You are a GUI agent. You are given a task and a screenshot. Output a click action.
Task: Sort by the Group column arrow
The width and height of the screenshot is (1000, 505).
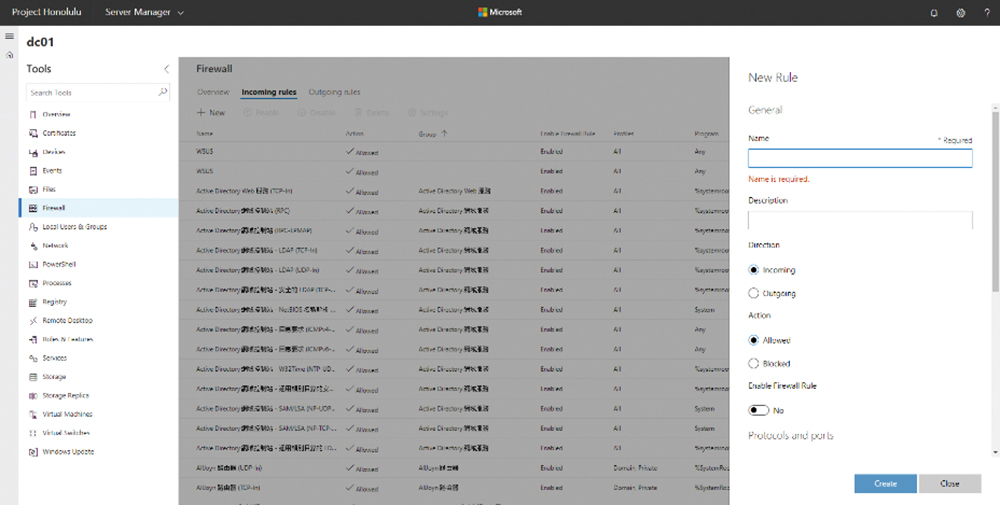(x=445, y=133)
